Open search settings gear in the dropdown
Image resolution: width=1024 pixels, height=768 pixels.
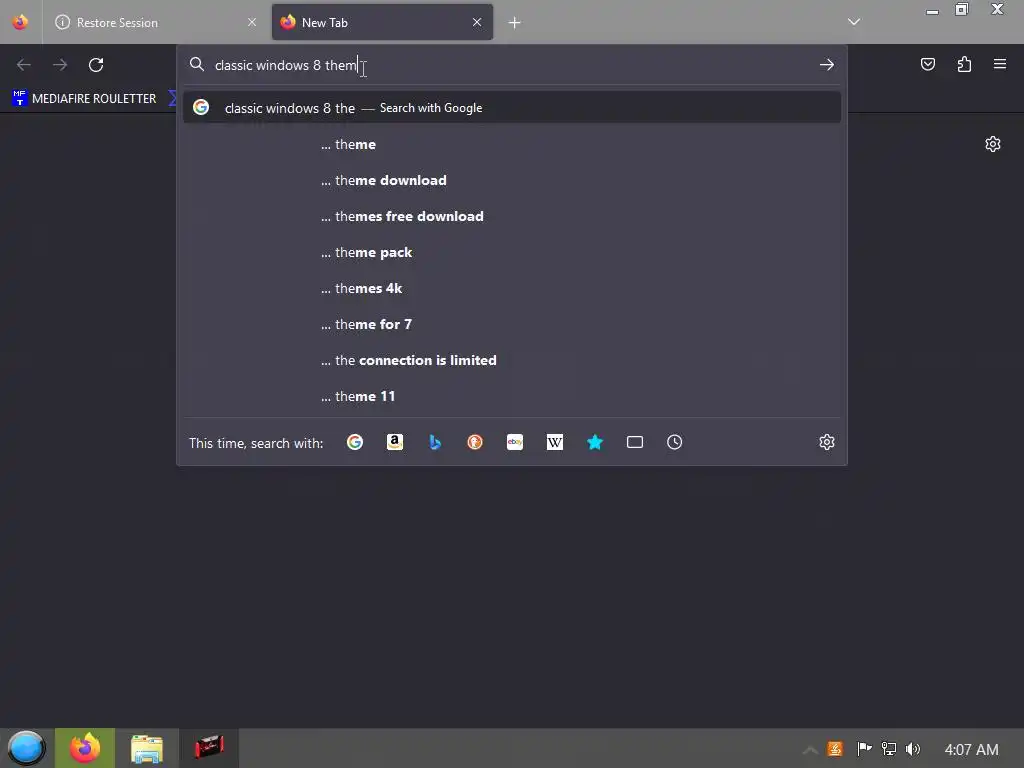tap(827, 442)
